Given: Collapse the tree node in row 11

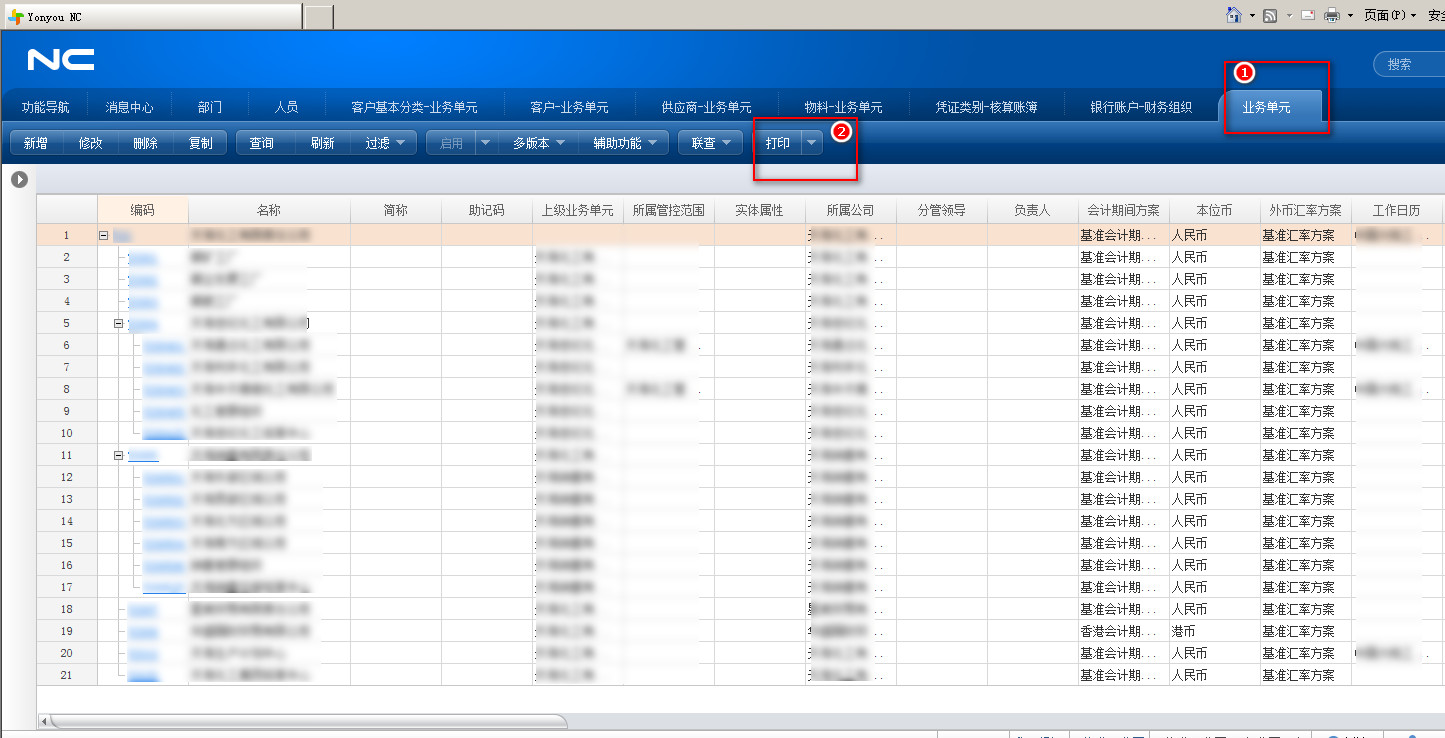Looking at the screenshot, I should click(x=118, y=455).
